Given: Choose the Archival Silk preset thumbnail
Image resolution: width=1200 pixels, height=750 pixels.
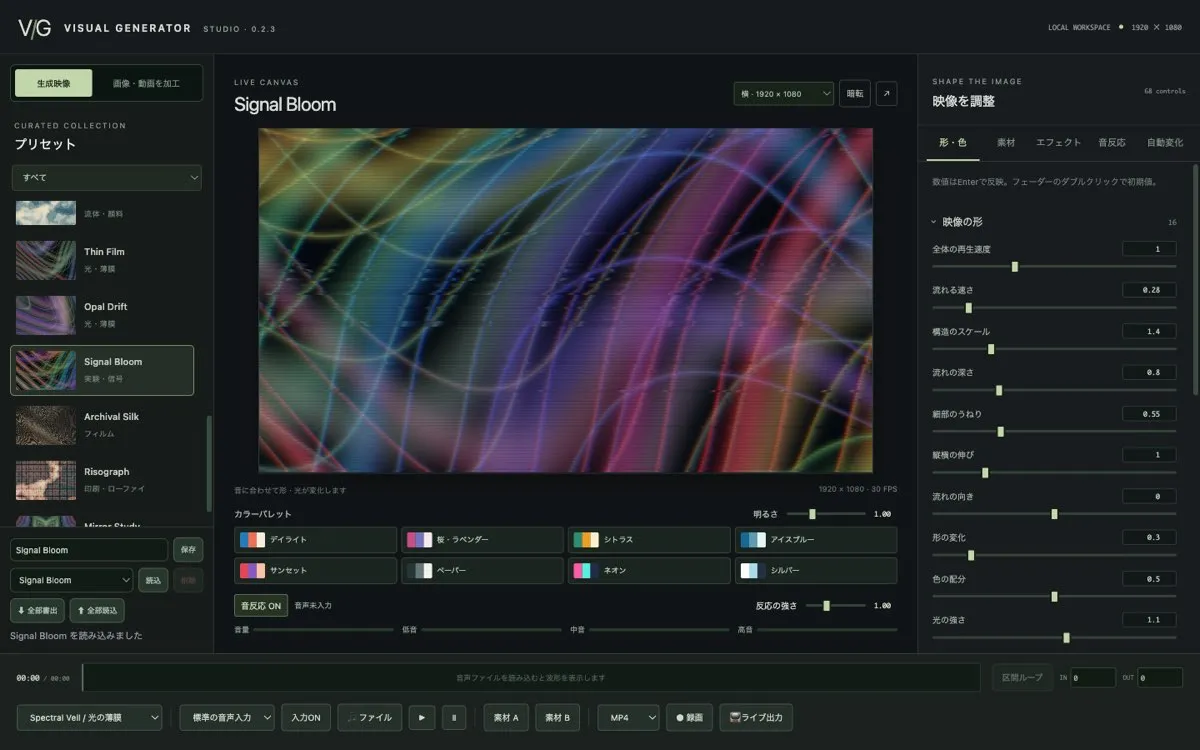Looking at the screenshot, I should tap(46, 424).
